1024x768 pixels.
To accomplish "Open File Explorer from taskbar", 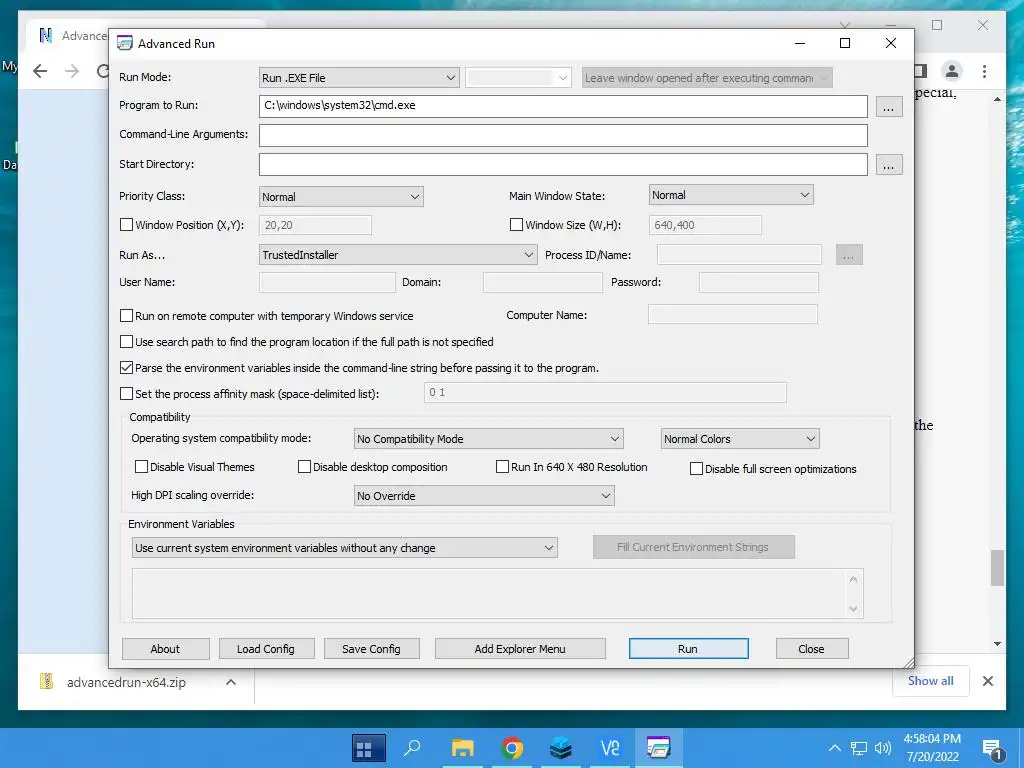I will point(462,748).
